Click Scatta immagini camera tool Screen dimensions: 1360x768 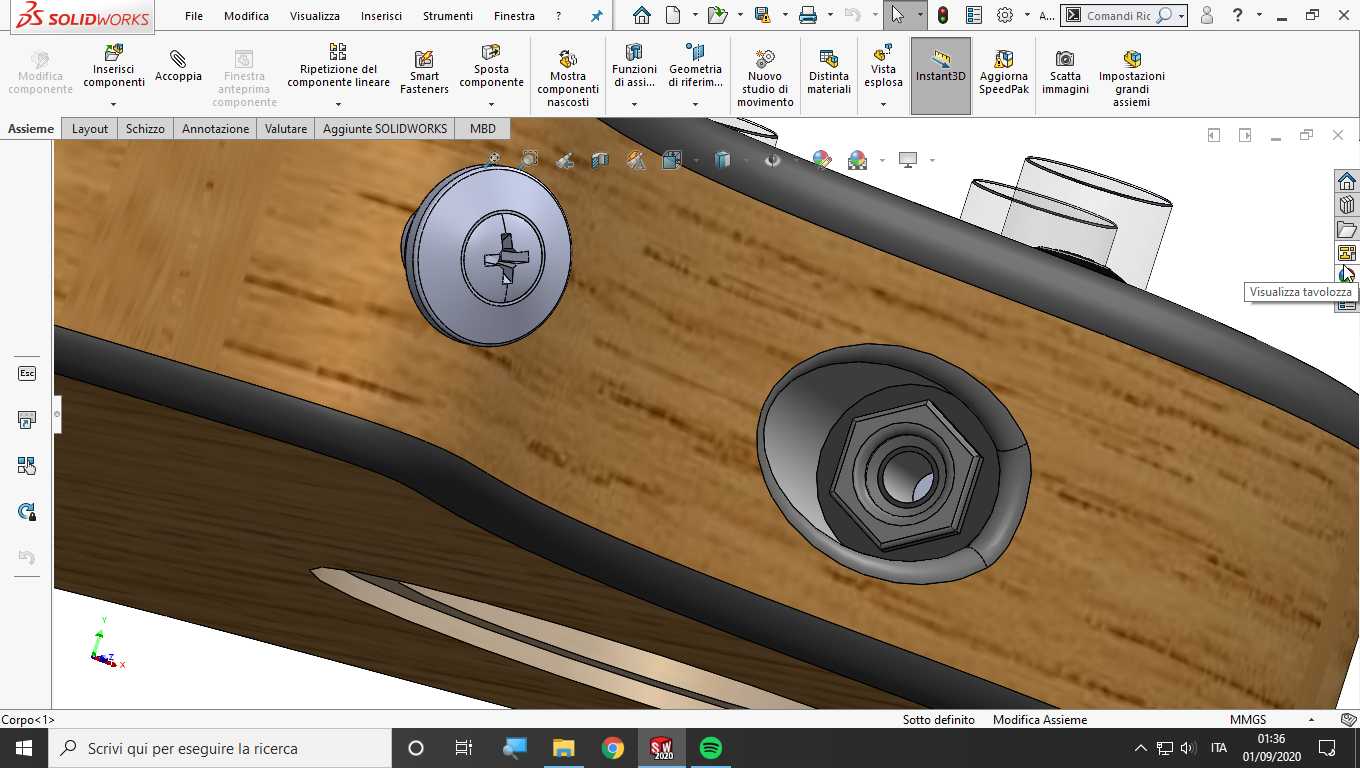pos(1065,72)
